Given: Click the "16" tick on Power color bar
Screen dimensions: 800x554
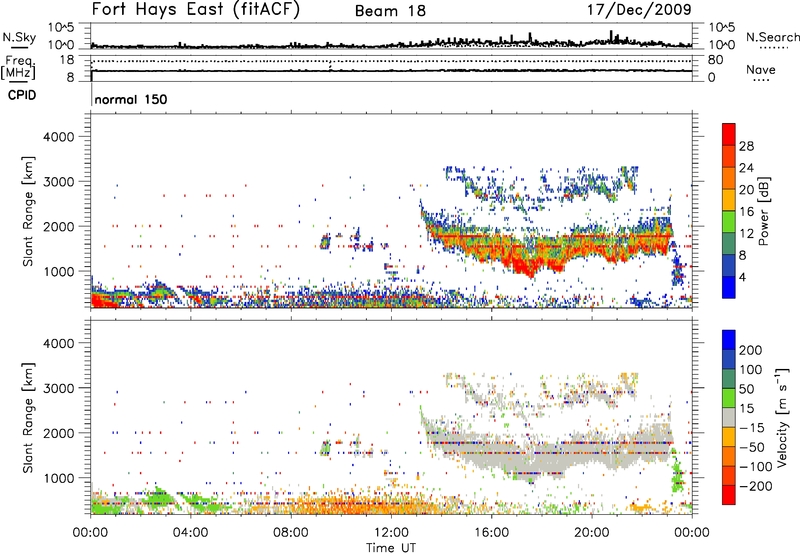Looking at the screenshot, I should [746, 212].
